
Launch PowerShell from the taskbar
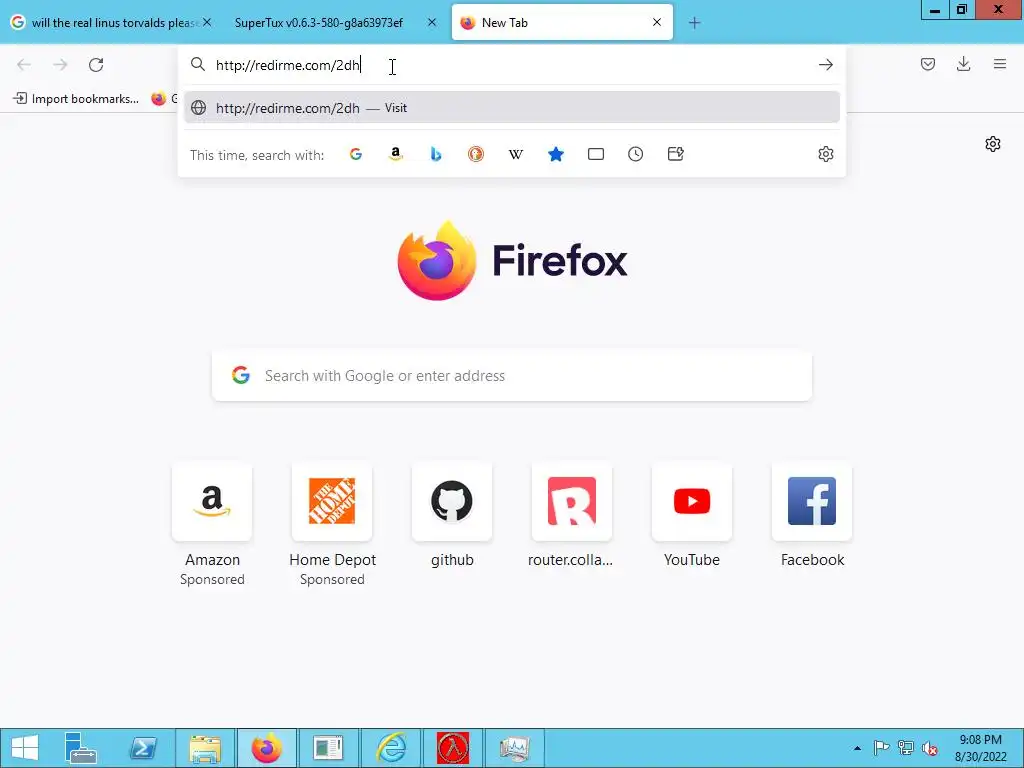tap(143, 748)
